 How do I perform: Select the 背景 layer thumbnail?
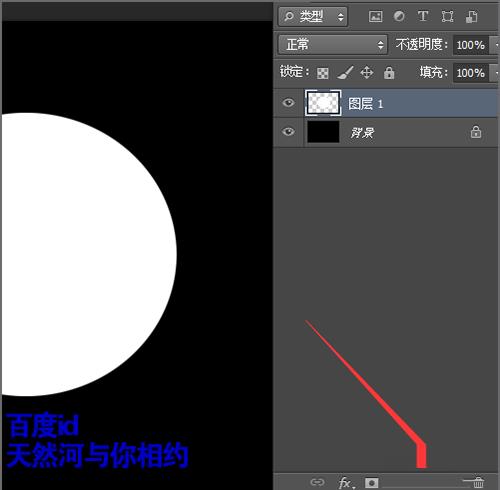coord(323,132)
